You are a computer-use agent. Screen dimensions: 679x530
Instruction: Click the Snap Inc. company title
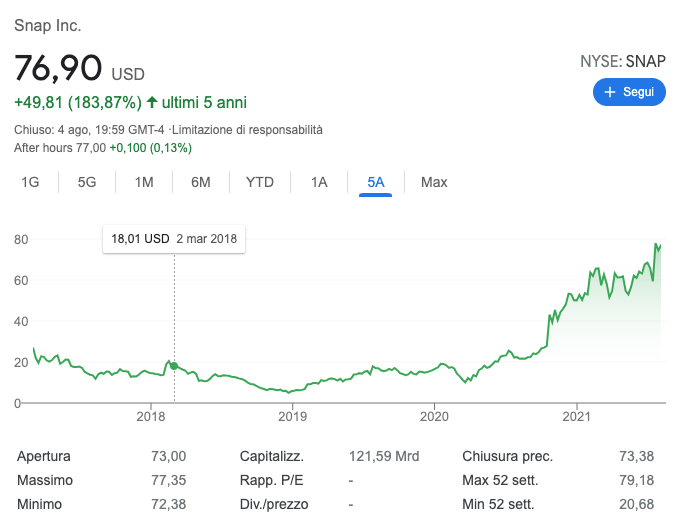[48, 25]
